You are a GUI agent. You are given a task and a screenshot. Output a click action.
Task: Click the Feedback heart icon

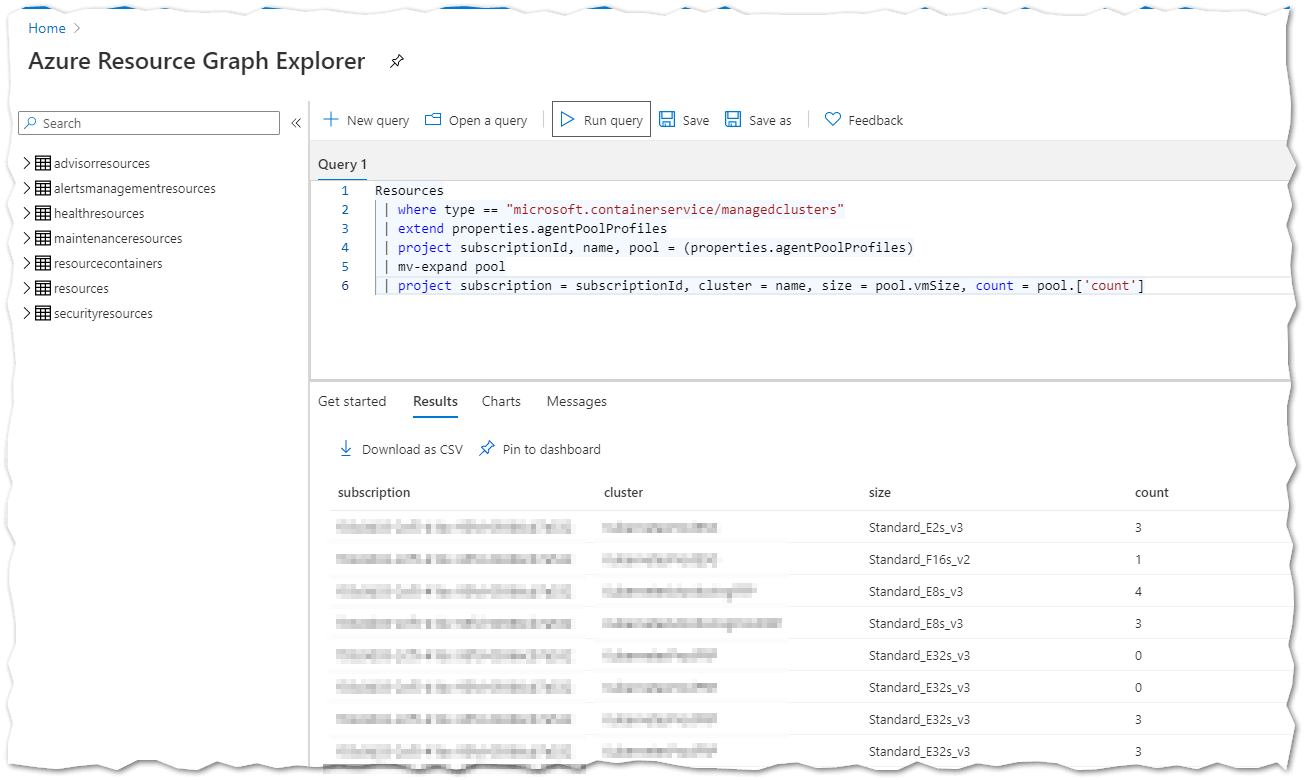832,119
